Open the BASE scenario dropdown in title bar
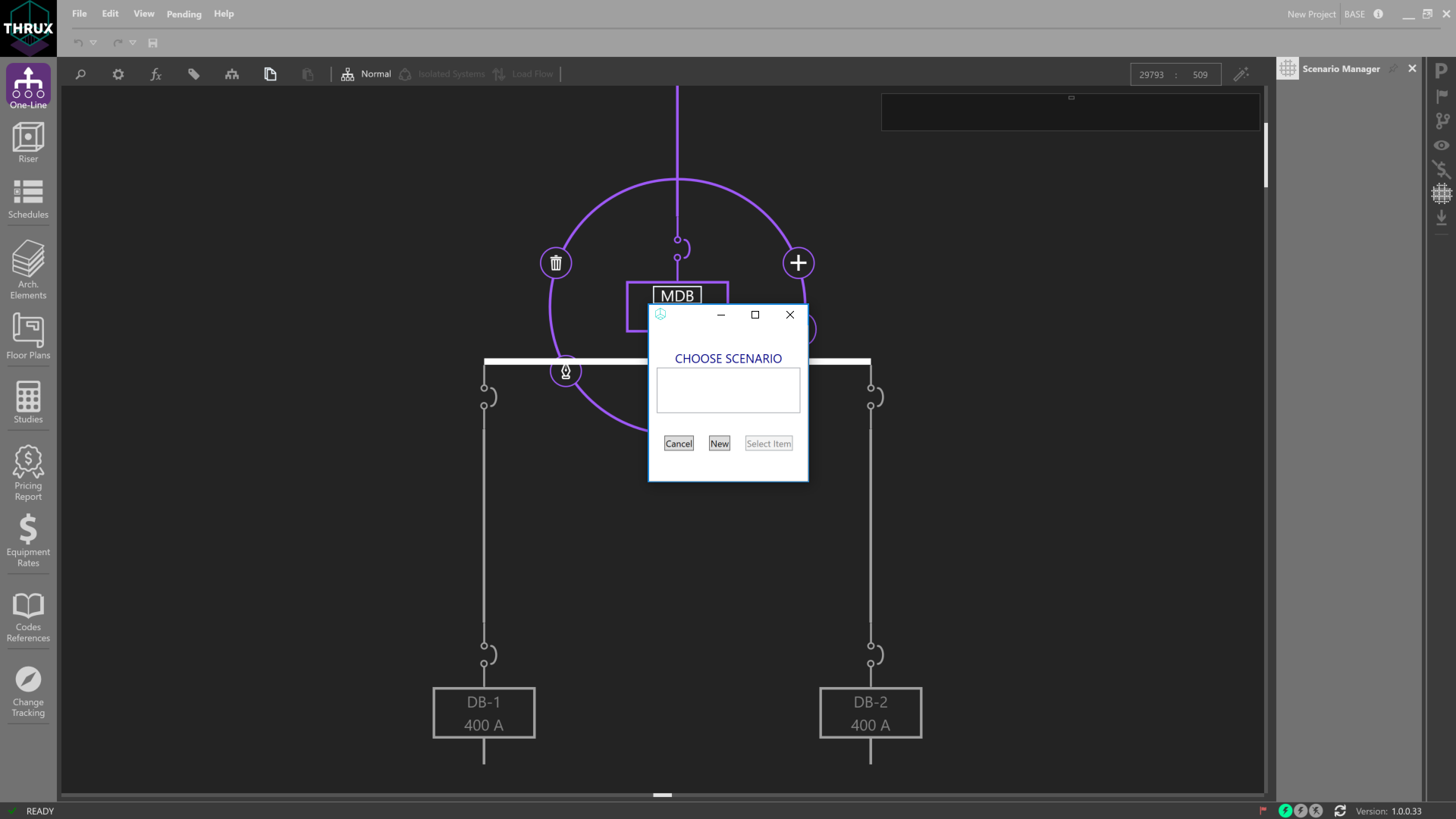 click(x=1355, y=14)
